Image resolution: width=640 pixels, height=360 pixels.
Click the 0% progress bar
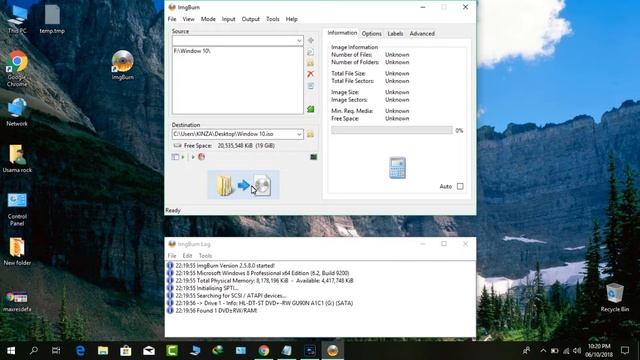pos(391,130)
